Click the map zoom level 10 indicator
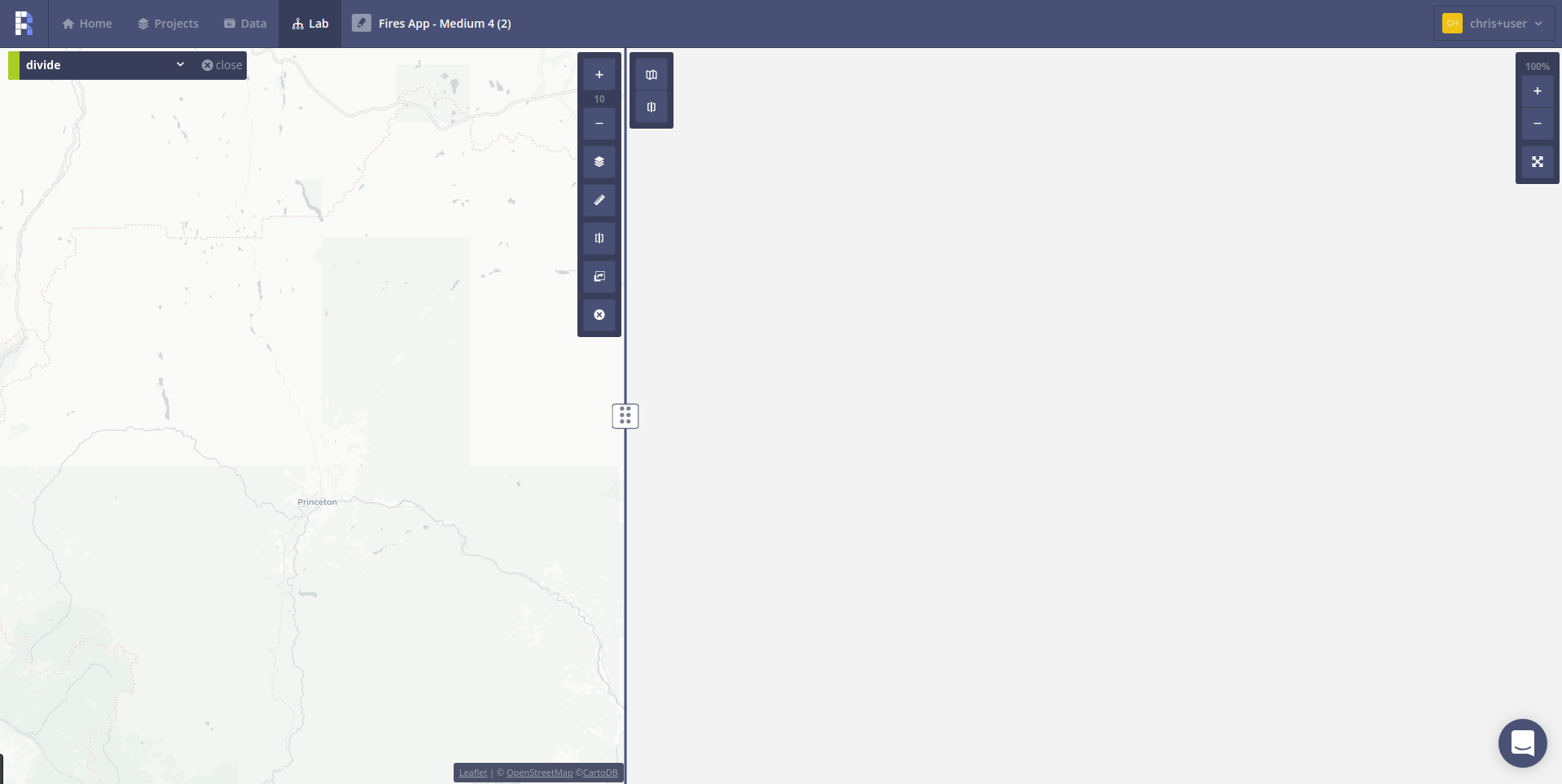The image size is (1562, 784). tap(599, 99)
